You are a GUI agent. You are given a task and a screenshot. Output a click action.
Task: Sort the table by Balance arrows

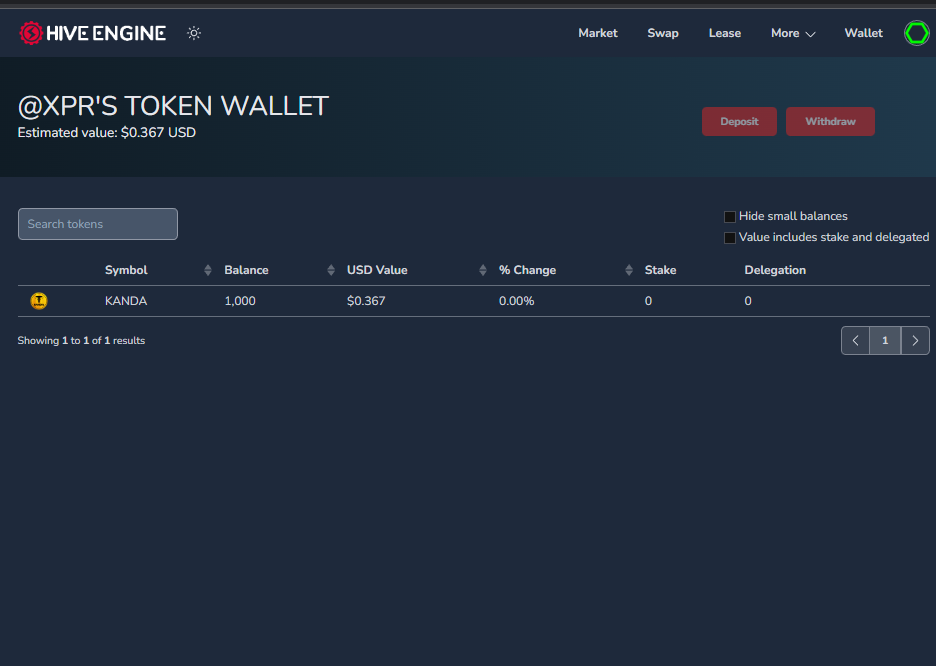pos(331,270)
